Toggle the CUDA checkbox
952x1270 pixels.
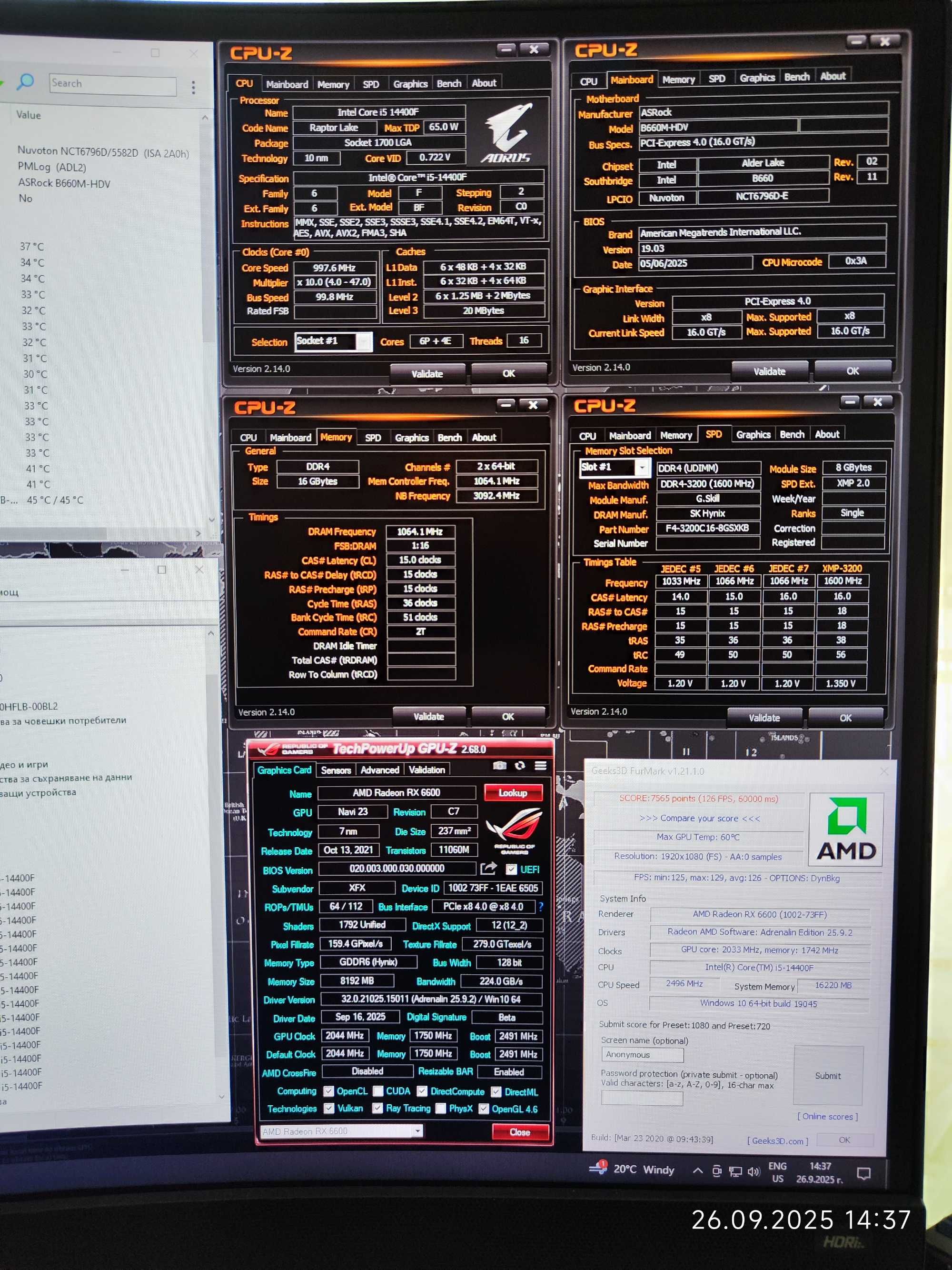378,1090
